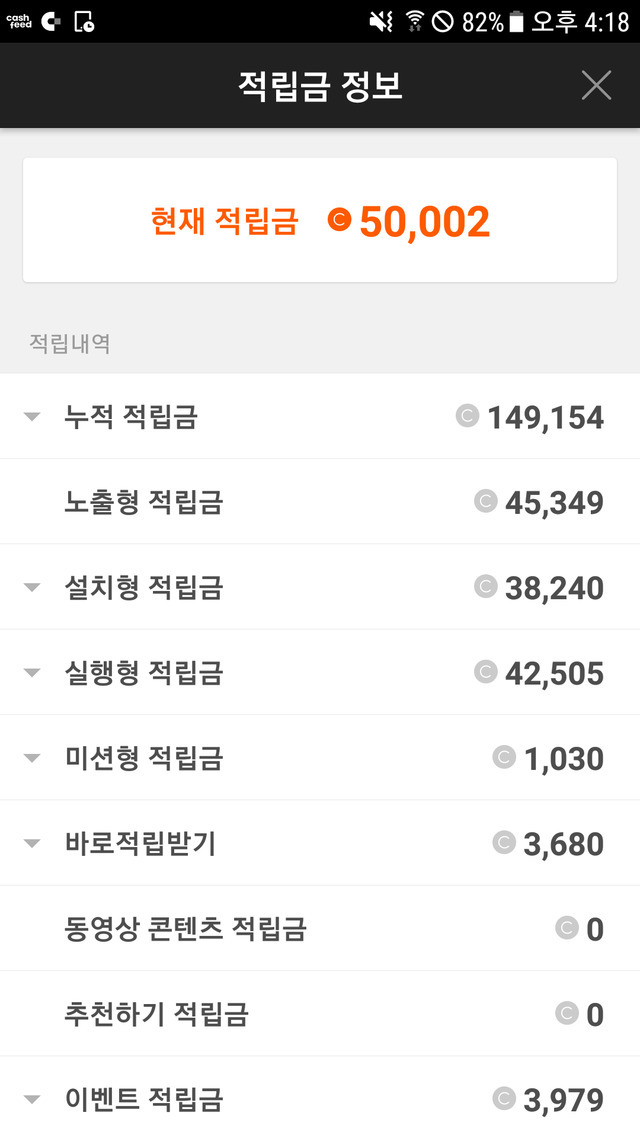Tap the coin icon next to 1,030
Viewport: 640px width, 1138px height.
pyautogui.click(x=504, y=757)
